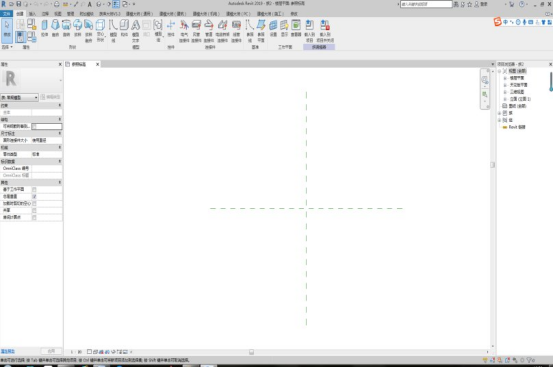This screenshot has height=368, width=554.
Task: Open the work plane Viewer (查看器)
Action: coord(296,28)
